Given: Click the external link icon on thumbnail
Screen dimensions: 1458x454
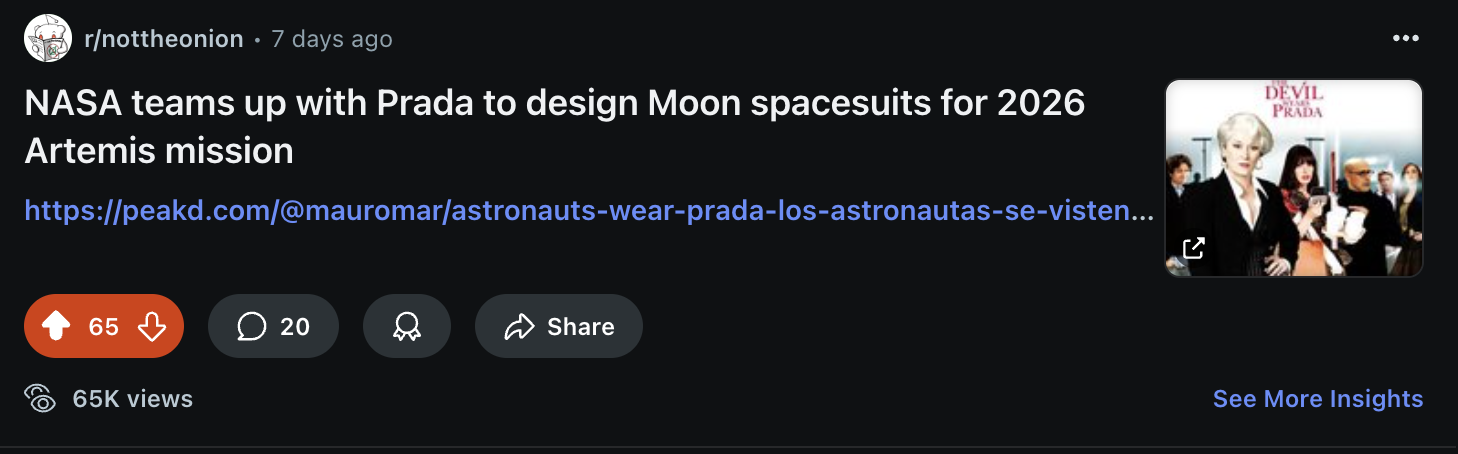Looking at the screenshot, I should point(1194,248).
